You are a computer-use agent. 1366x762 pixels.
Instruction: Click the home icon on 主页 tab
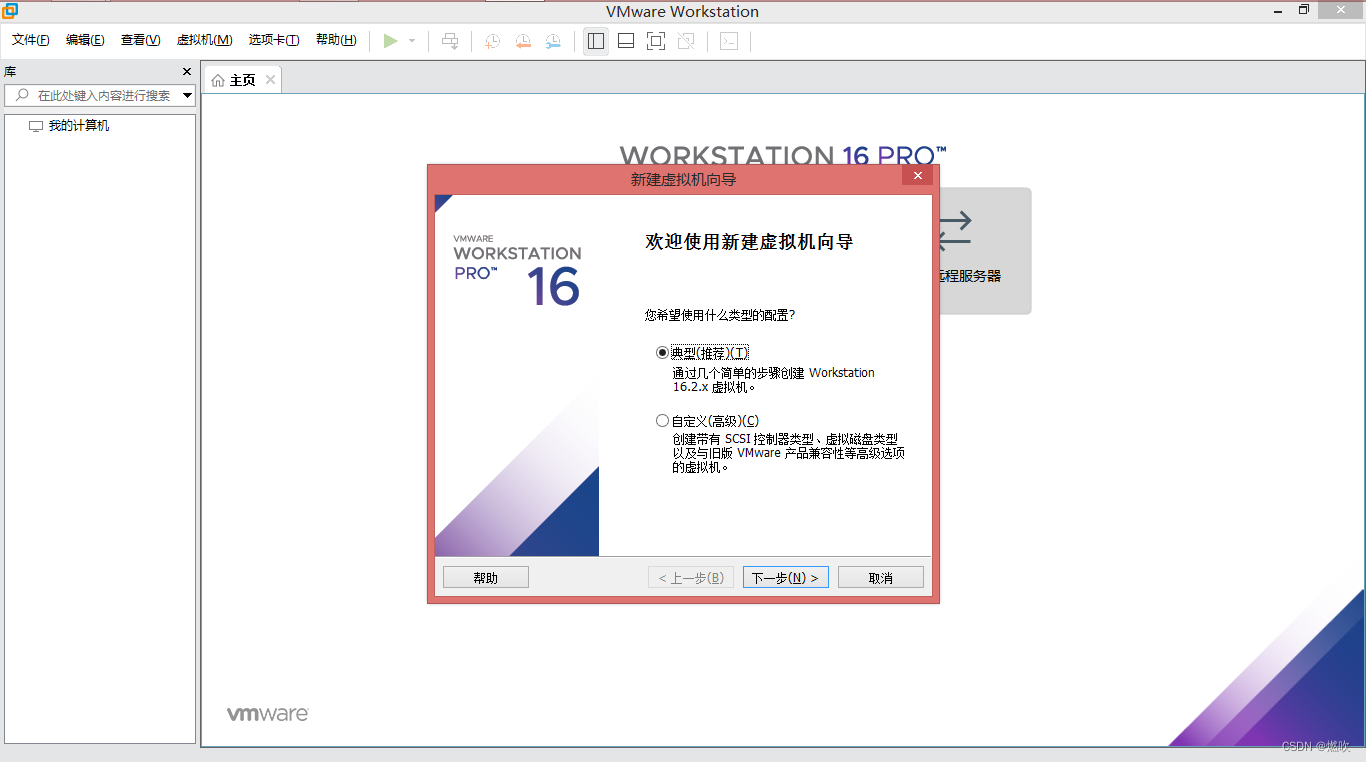(x=218, y=80)
